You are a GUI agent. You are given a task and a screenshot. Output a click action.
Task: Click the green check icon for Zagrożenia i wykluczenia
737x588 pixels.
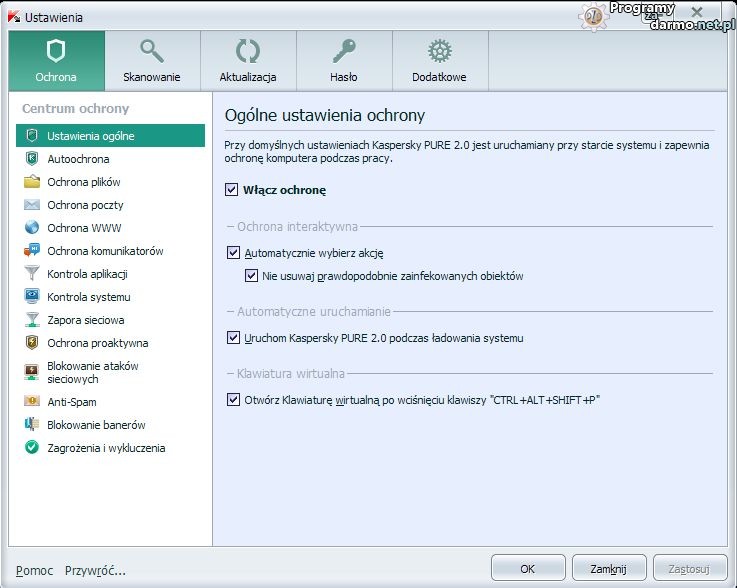(32, 447)
